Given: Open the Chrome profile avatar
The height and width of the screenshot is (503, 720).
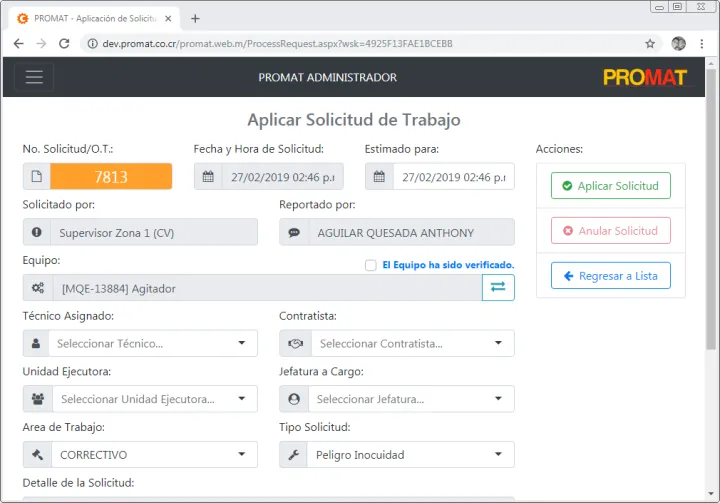Looking at the screenshot, I should tap(679, 44).
